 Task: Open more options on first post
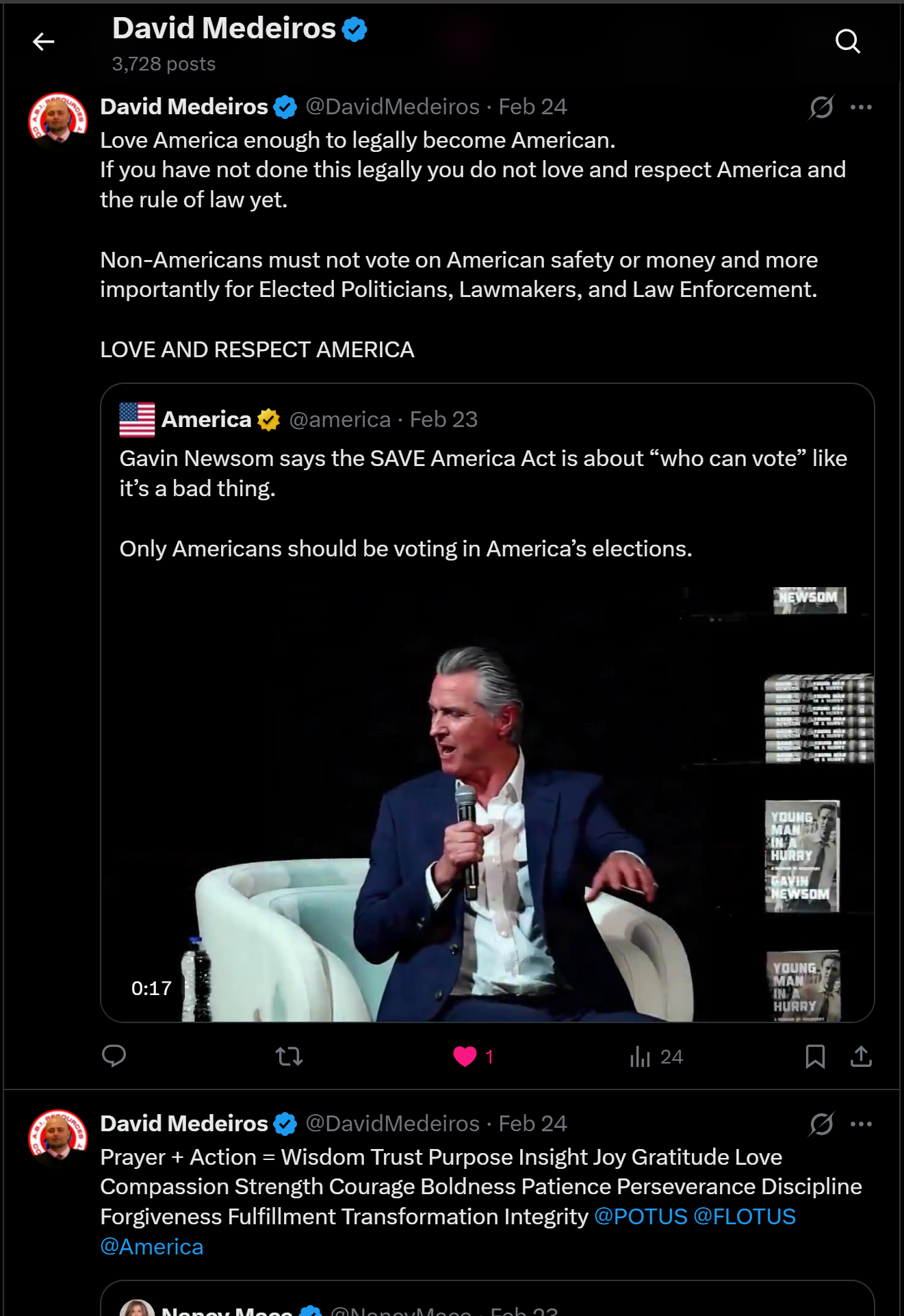861,107
